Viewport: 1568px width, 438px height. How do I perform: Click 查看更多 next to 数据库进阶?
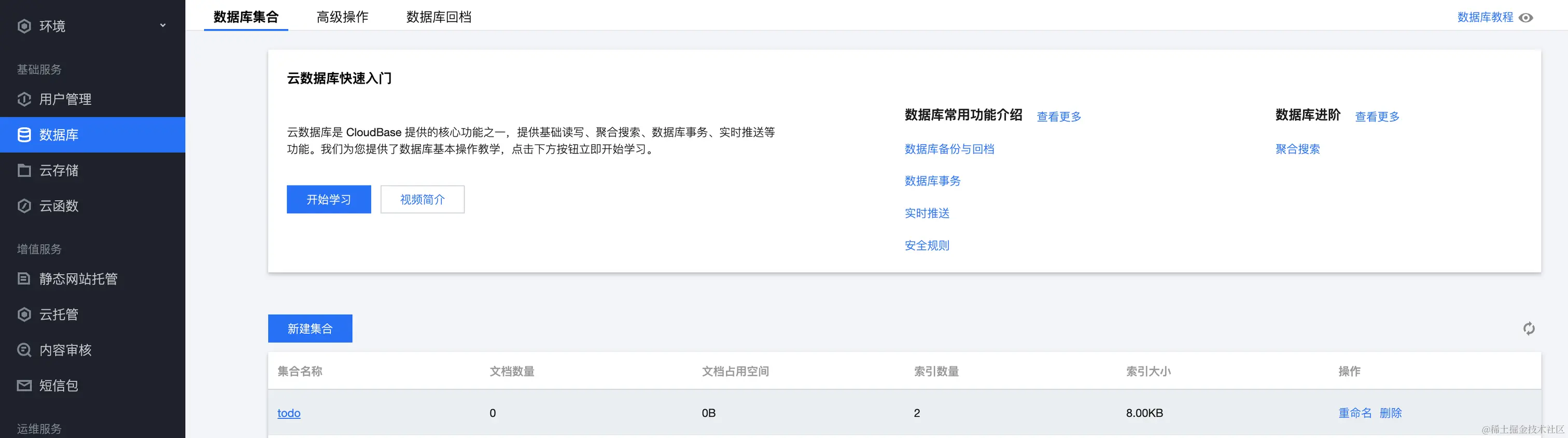[1377, 116]
